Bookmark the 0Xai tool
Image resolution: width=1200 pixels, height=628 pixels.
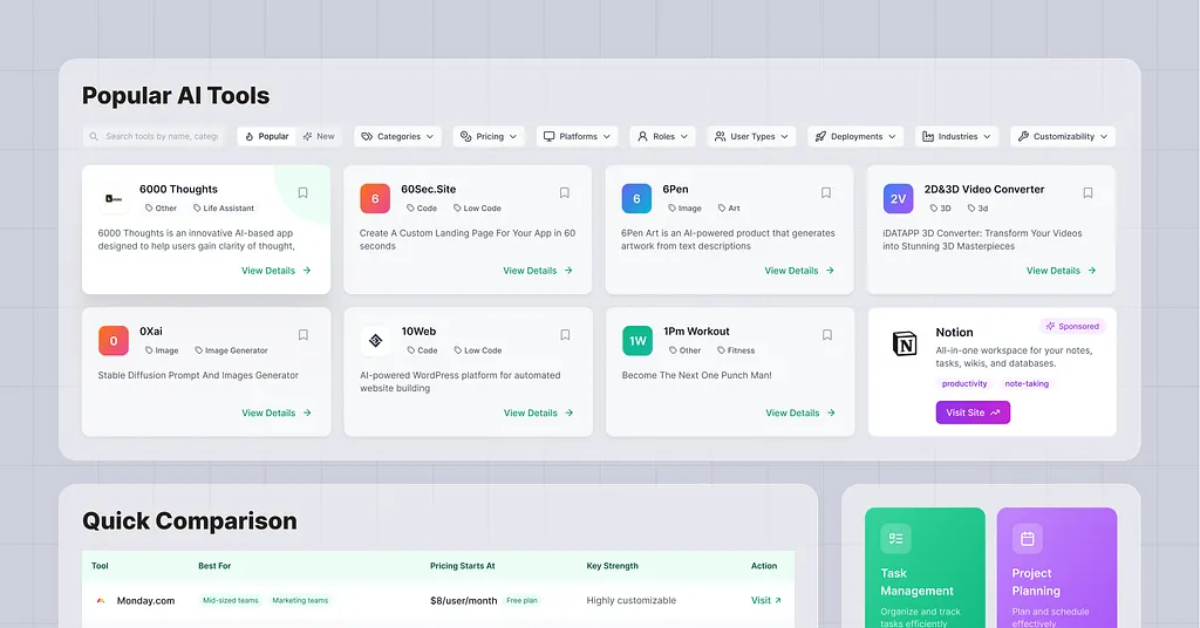click(x=303, y=335)
